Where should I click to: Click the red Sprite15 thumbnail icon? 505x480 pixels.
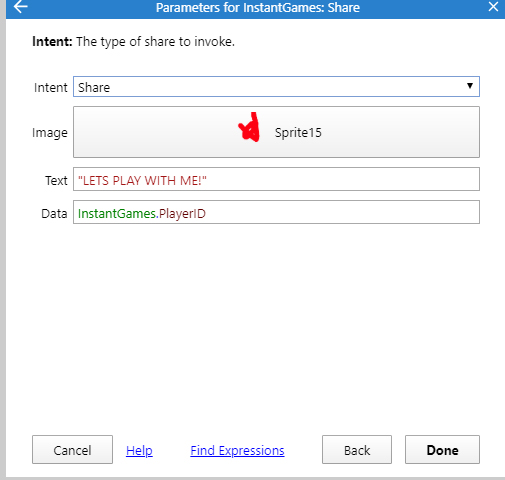coord(249,127)
